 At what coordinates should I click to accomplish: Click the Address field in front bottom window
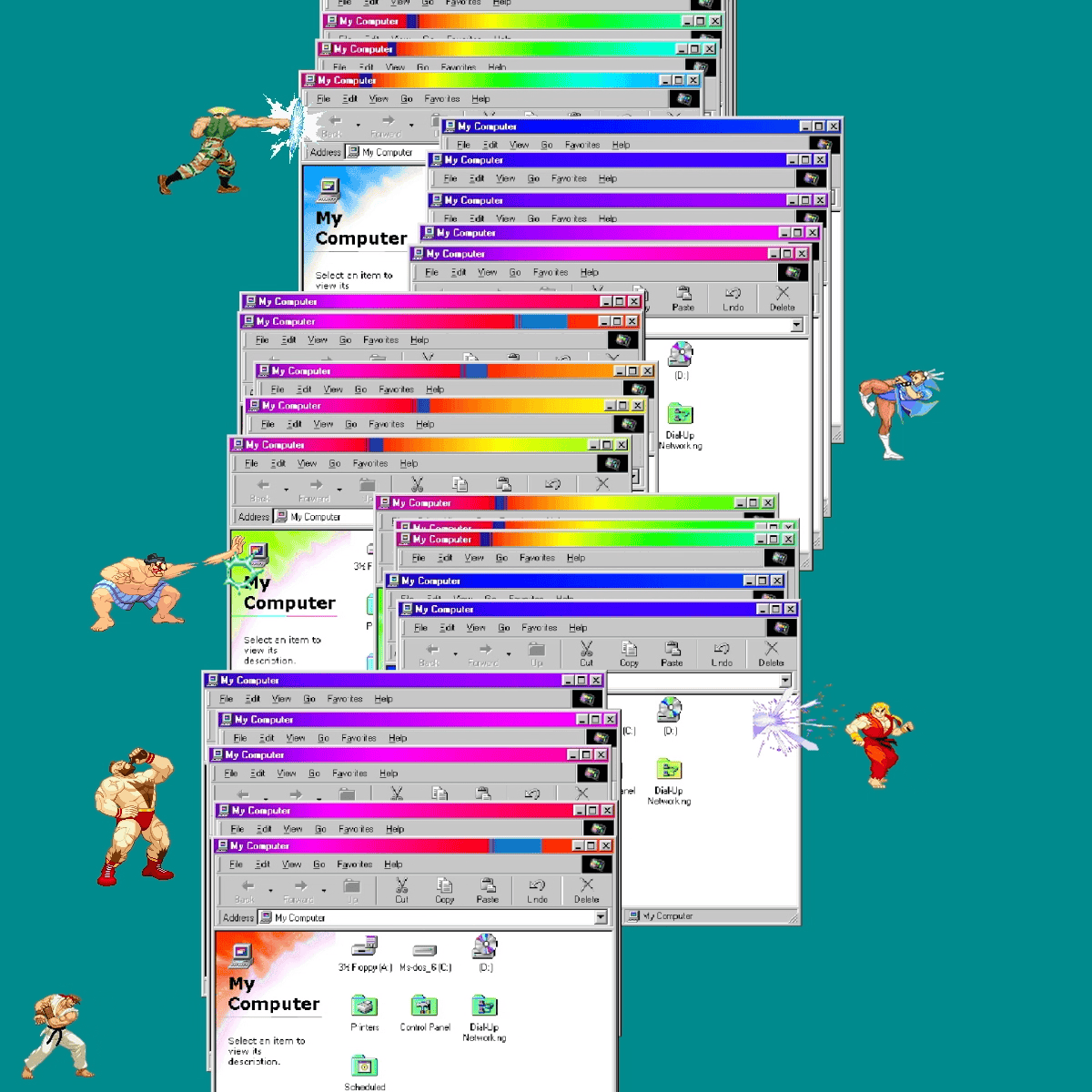(x=433, y=917)
